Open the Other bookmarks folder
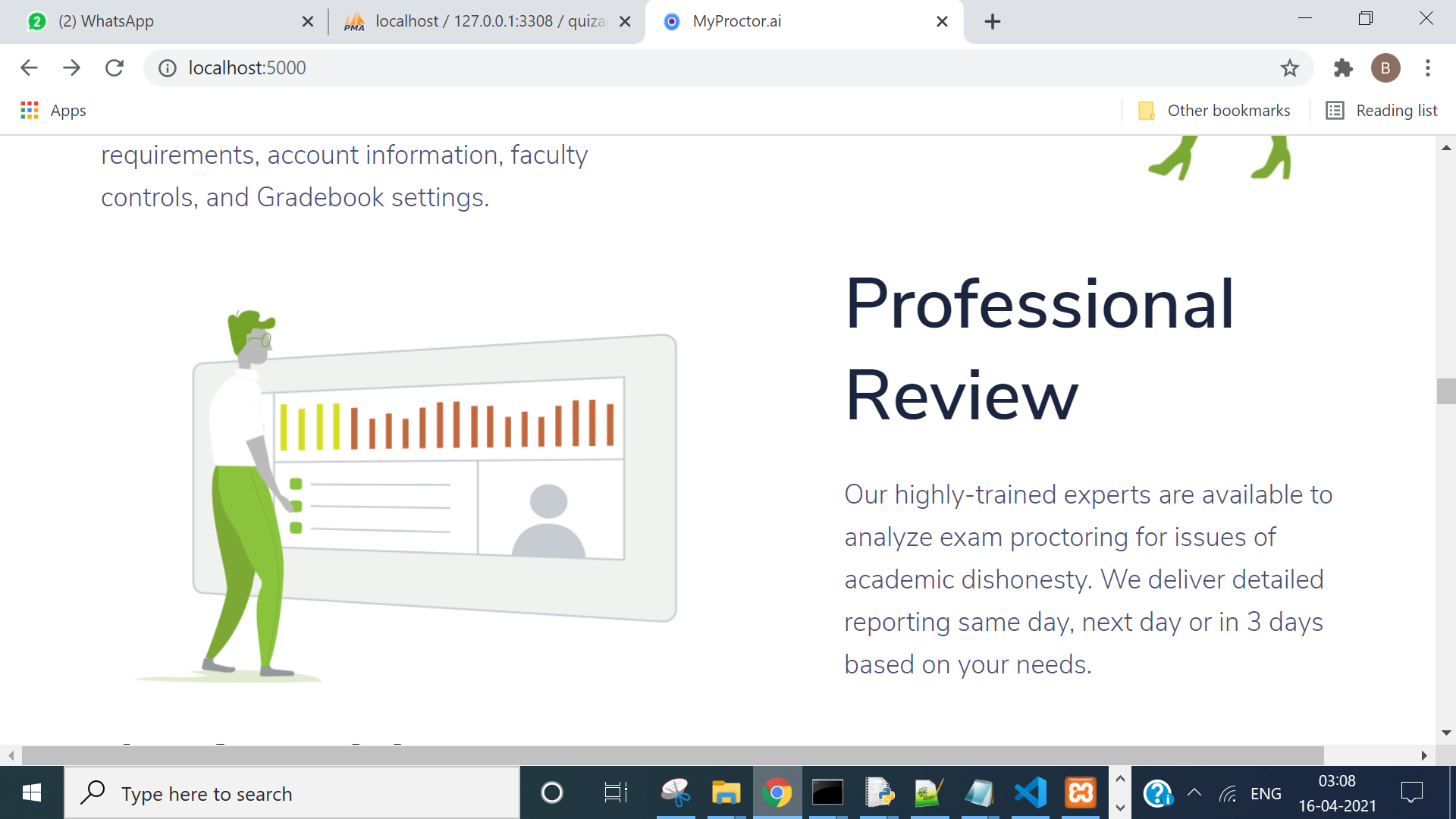This screenshot has width=1456, height=819. [1214, 111]
